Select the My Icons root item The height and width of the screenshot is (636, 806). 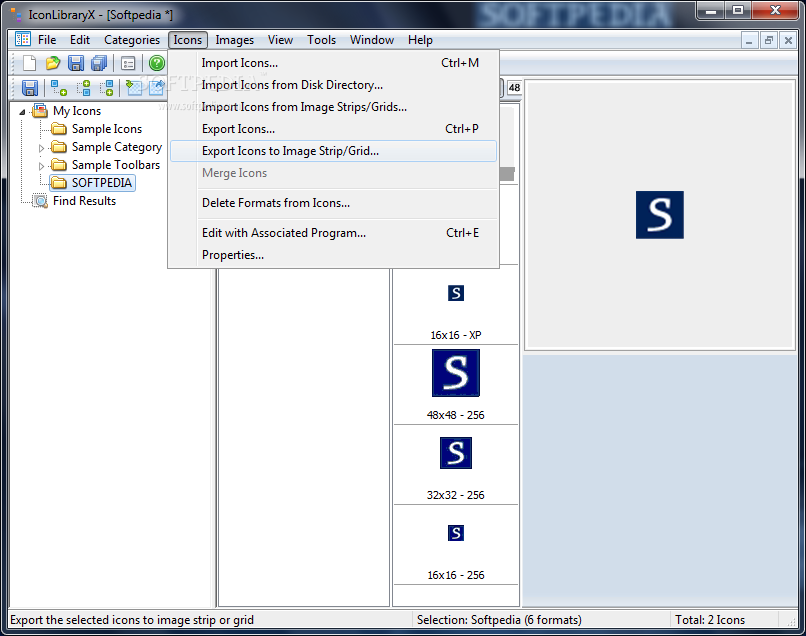tap(77, 111)
